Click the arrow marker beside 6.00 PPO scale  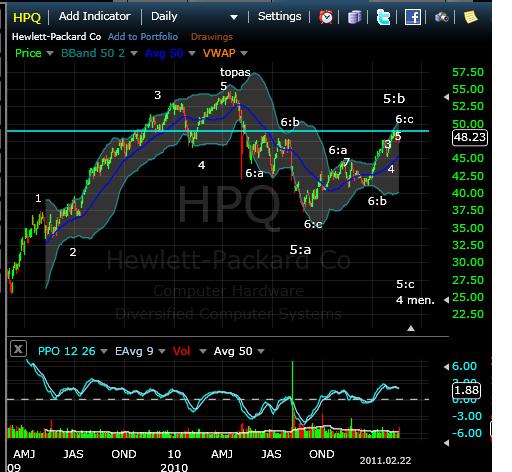coord(446,367)
